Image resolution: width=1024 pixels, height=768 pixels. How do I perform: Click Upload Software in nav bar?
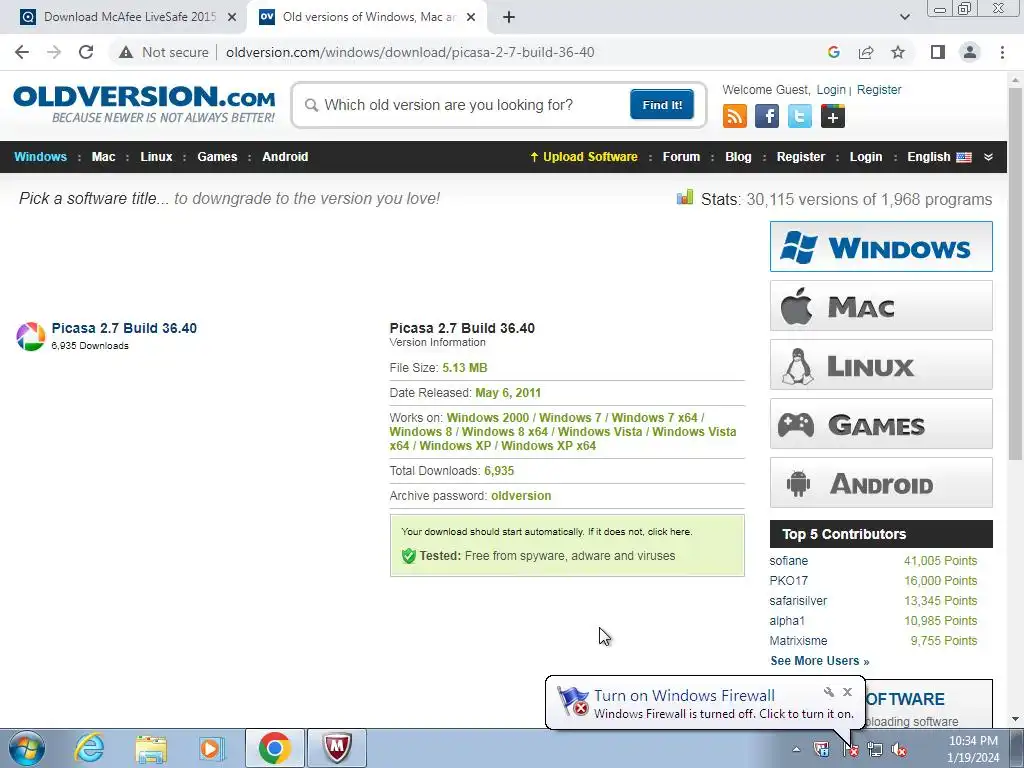pos(584,157)
